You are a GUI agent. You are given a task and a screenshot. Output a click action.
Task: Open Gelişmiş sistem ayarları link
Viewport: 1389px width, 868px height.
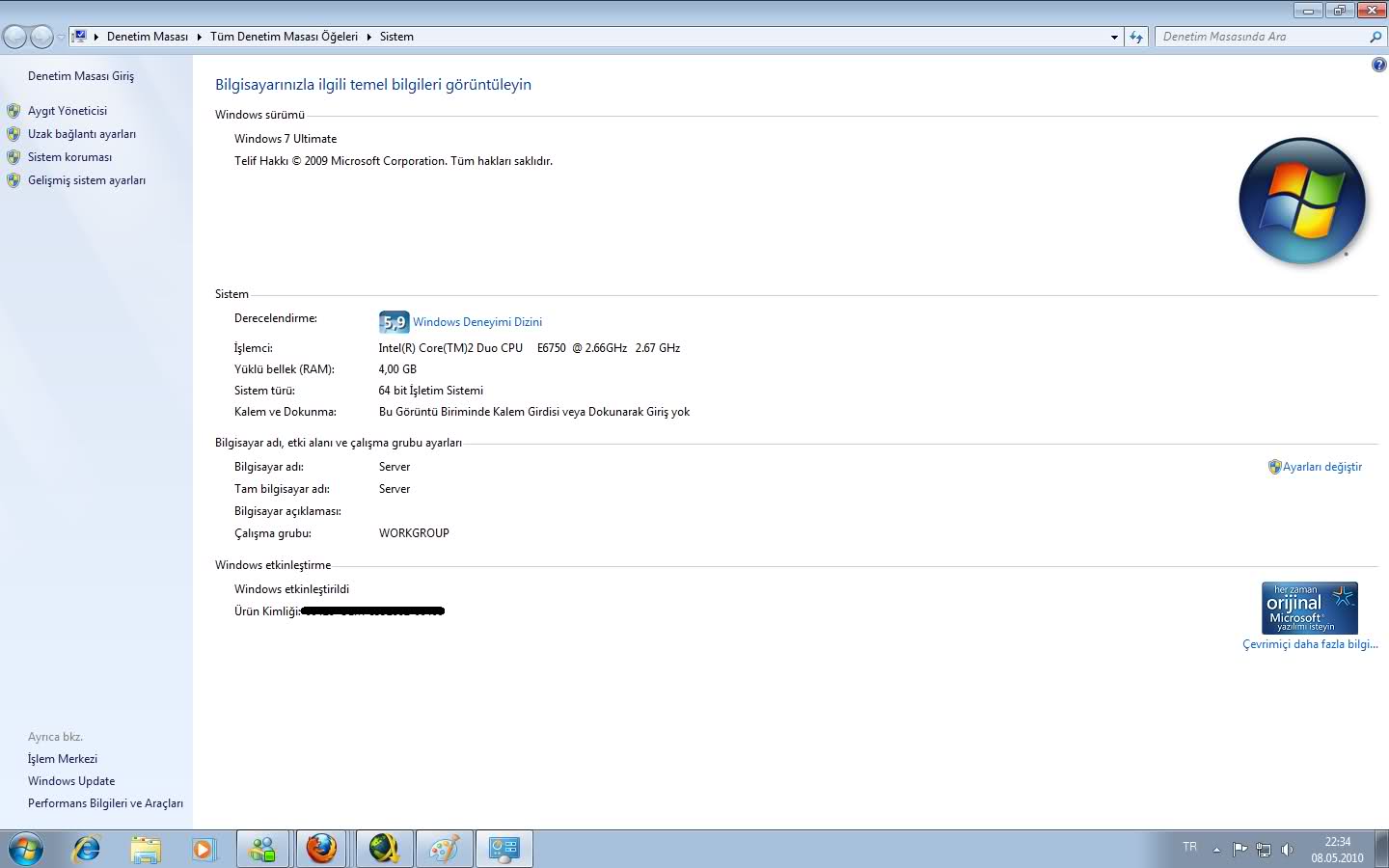87,180
